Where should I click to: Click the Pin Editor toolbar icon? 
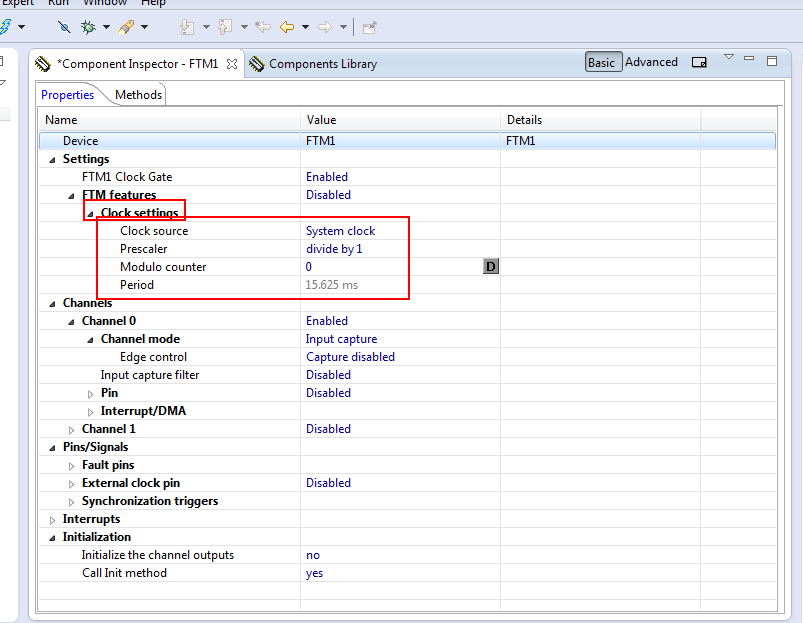point(370,27)
